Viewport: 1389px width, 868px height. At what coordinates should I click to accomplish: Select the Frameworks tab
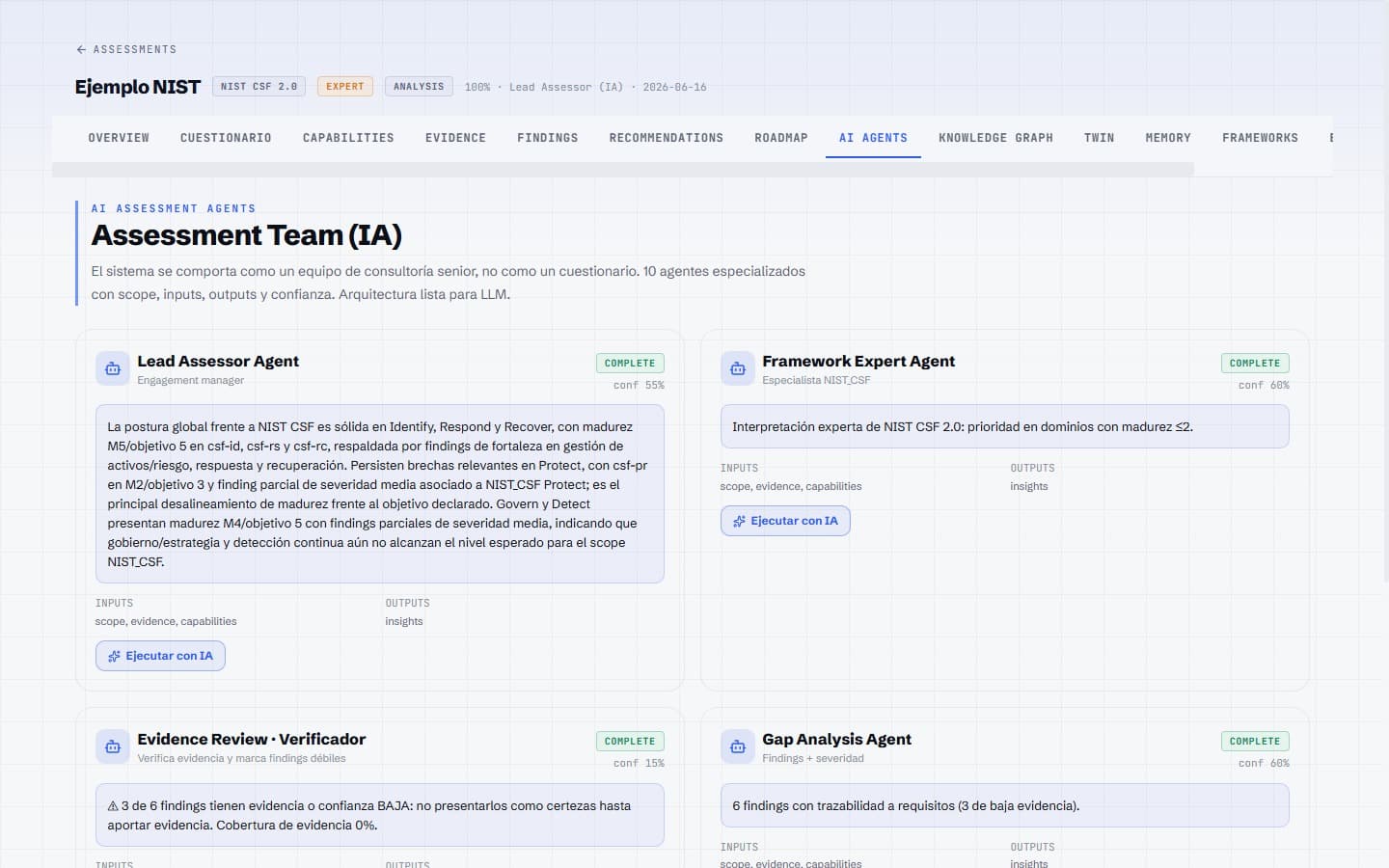tap(1260, 138)
